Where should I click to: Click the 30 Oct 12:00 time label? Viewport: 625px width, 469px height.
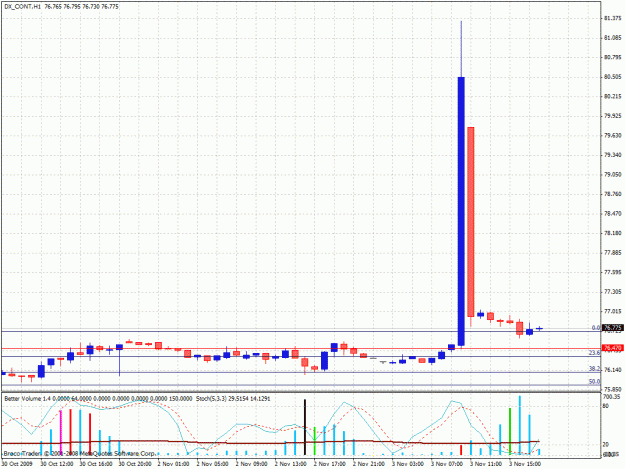coord(57,464)
